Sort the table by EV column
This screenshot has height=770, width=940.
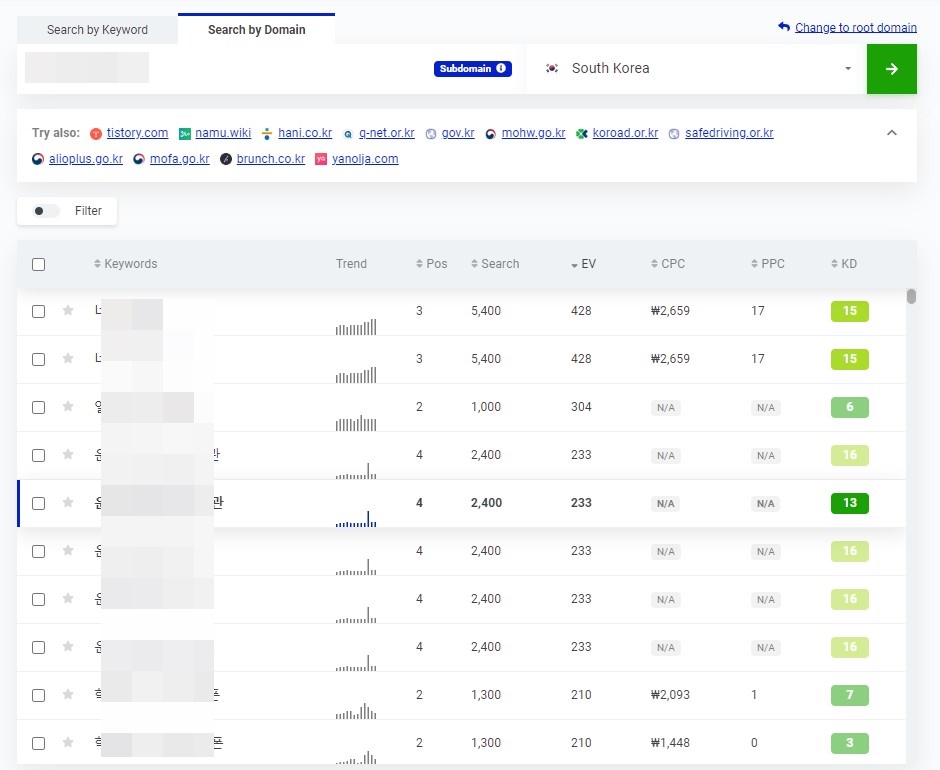tap(583, 264)
